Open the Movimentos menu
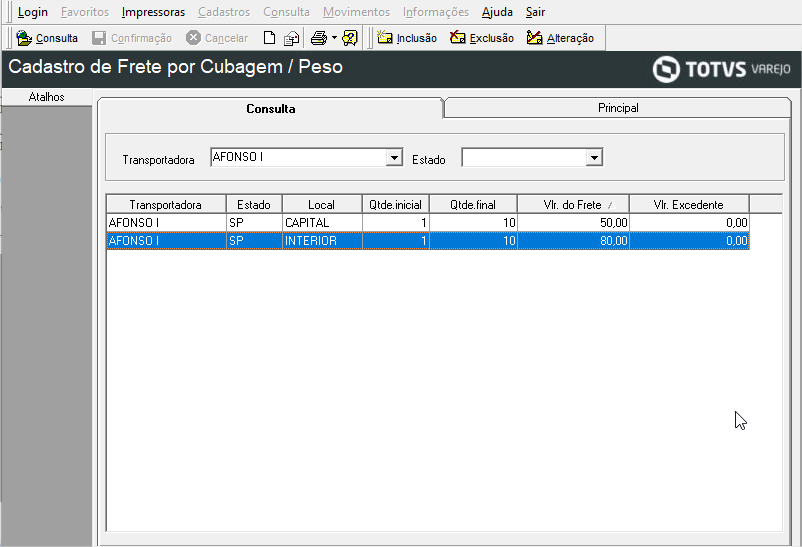Image resolution: width=802 pixels, height=547 pixels. click(x=357, y=12)
